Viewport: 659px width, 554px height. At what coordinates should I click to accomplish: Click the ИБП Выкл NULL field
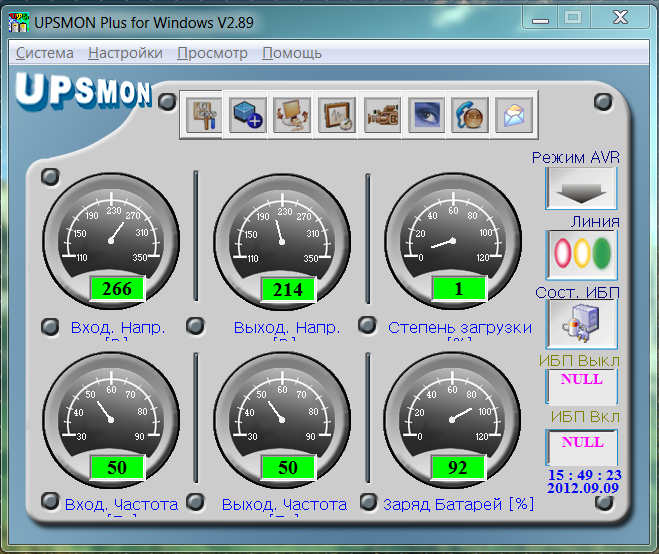coord(582,386)
